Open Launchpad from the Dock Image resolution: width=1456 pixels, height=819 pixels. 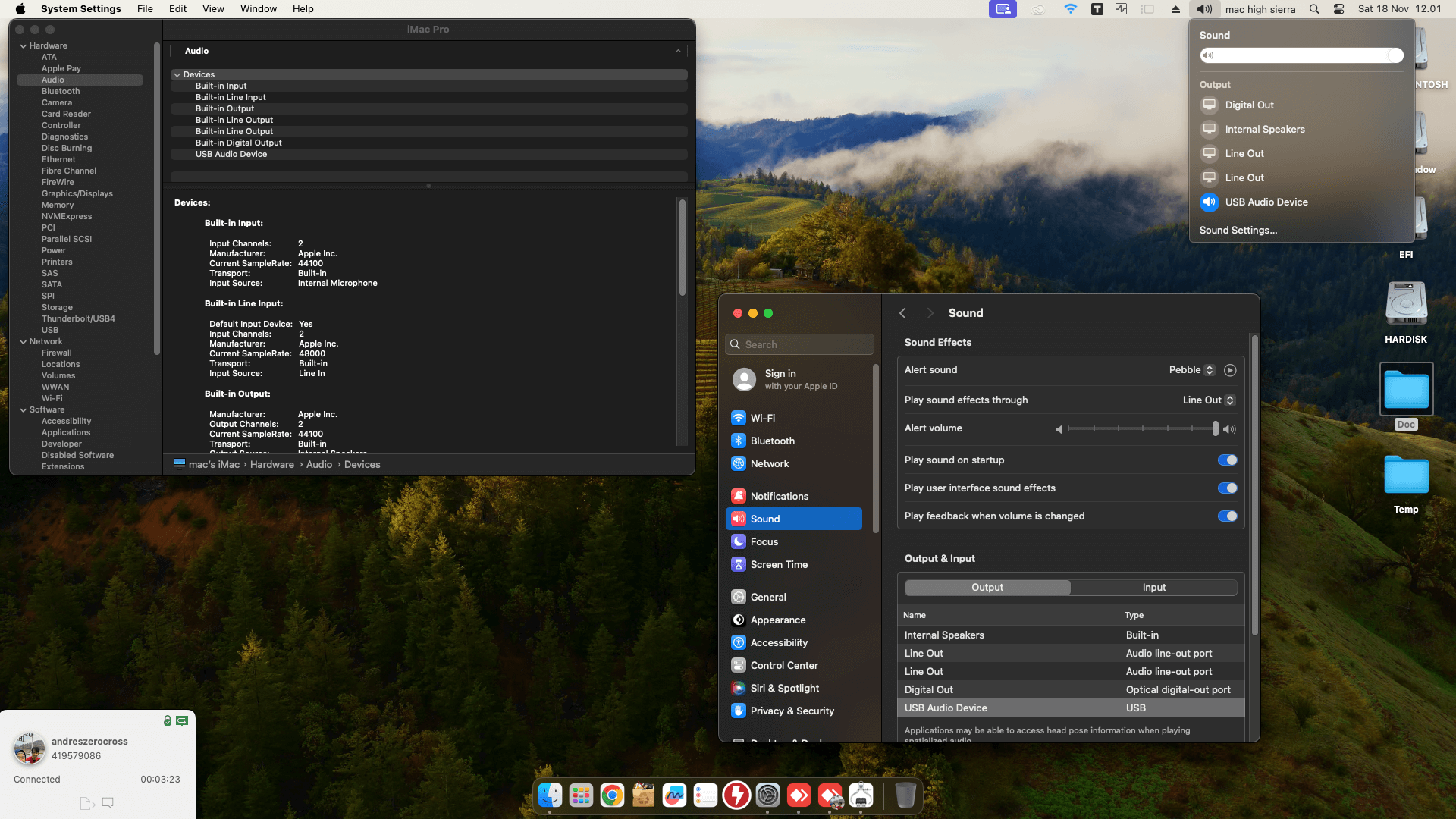581,795
